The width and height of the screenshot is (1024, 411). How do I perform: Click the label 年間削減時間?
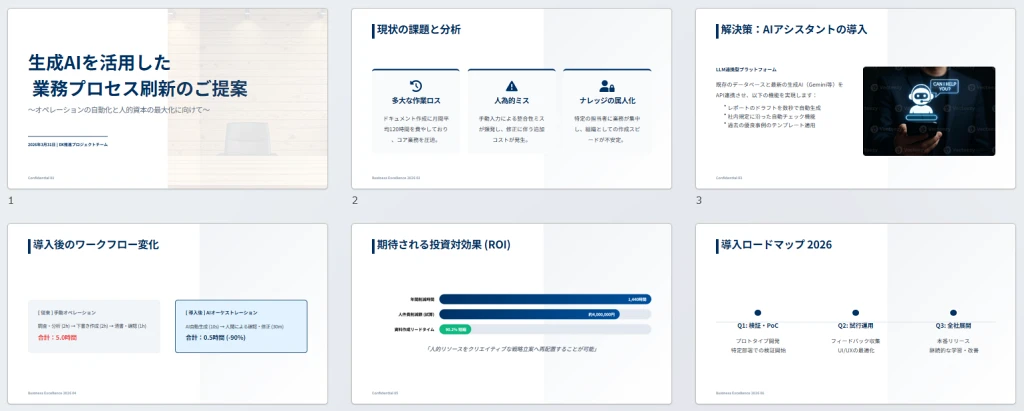tap(422, 299)
